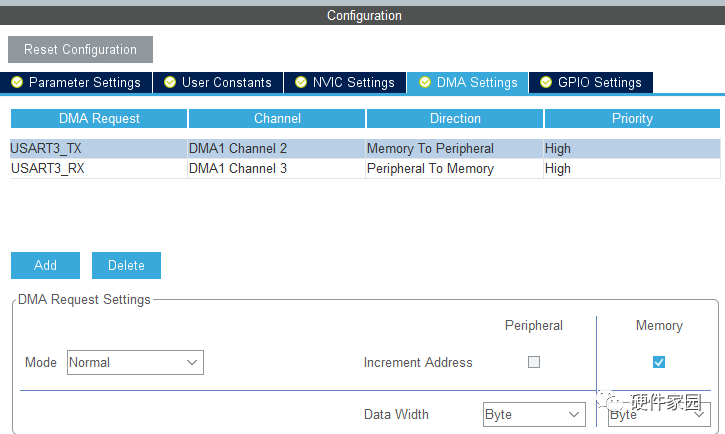
Task: Expand Memory Data Width dropdown
Action: point(658,414)
